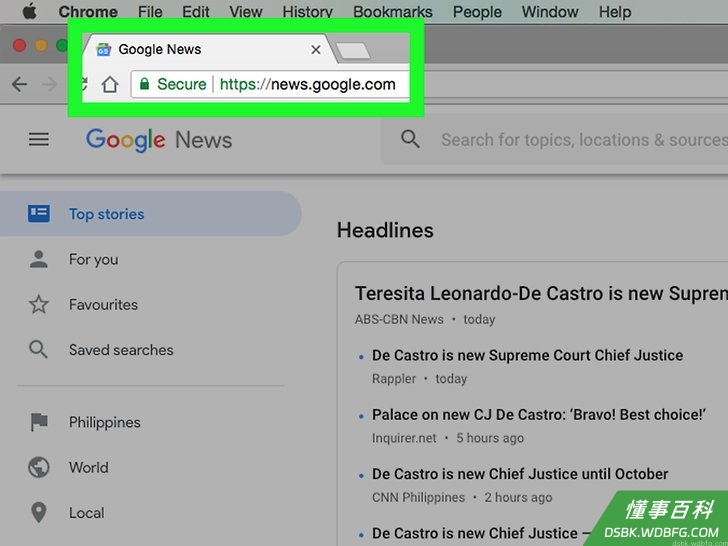Open Favourites in the sidebar
Image resolution: width=728 pixels, height=546 pixels.
(103, 305)
